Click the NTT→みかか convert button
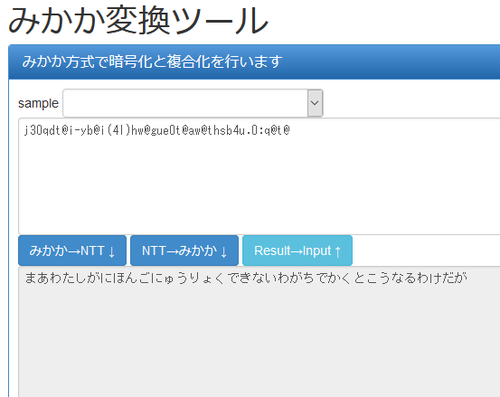The image size is (500, 397). (184, 251)
